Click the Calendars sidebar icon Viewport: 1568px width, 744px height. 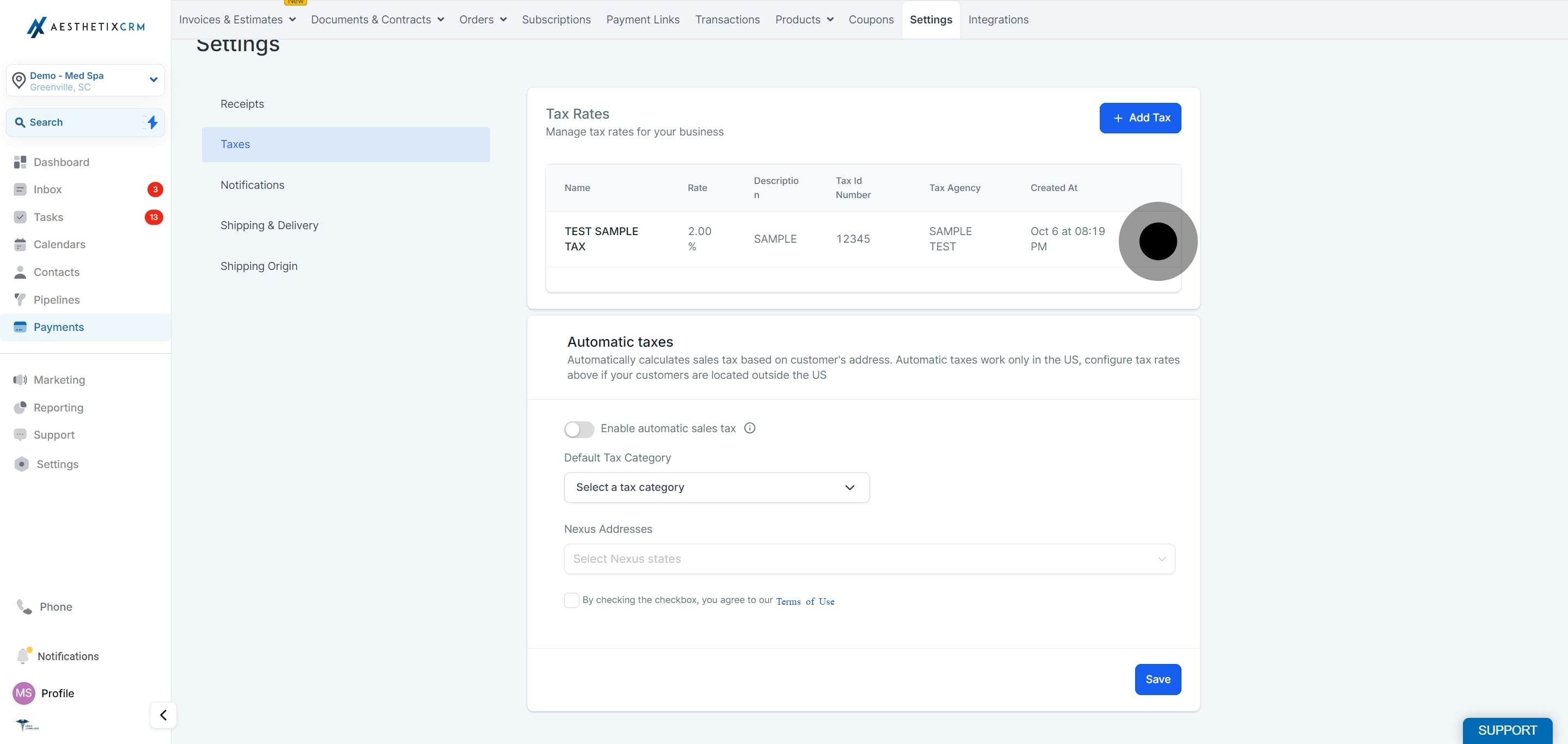point(20,244)
